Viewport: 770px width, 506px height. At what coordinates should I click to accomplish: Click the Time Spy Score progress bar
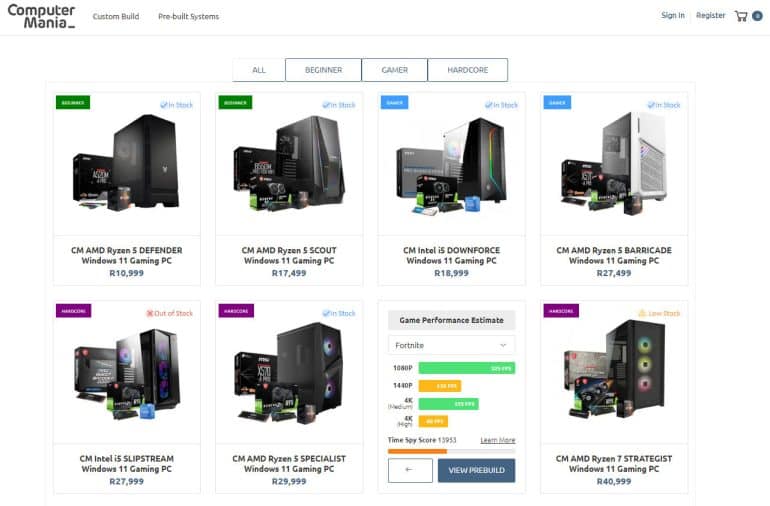tap(451, 451)
